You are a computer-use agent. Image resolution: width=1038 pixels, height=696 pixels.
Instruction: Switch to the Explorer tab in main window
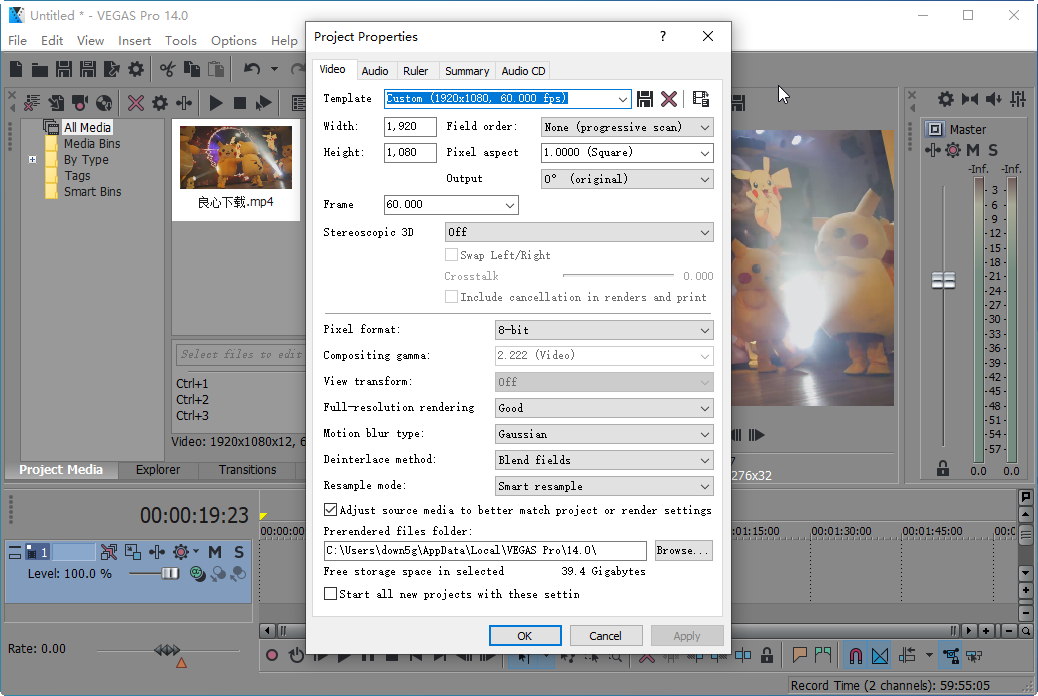click(x=158, y=470)
